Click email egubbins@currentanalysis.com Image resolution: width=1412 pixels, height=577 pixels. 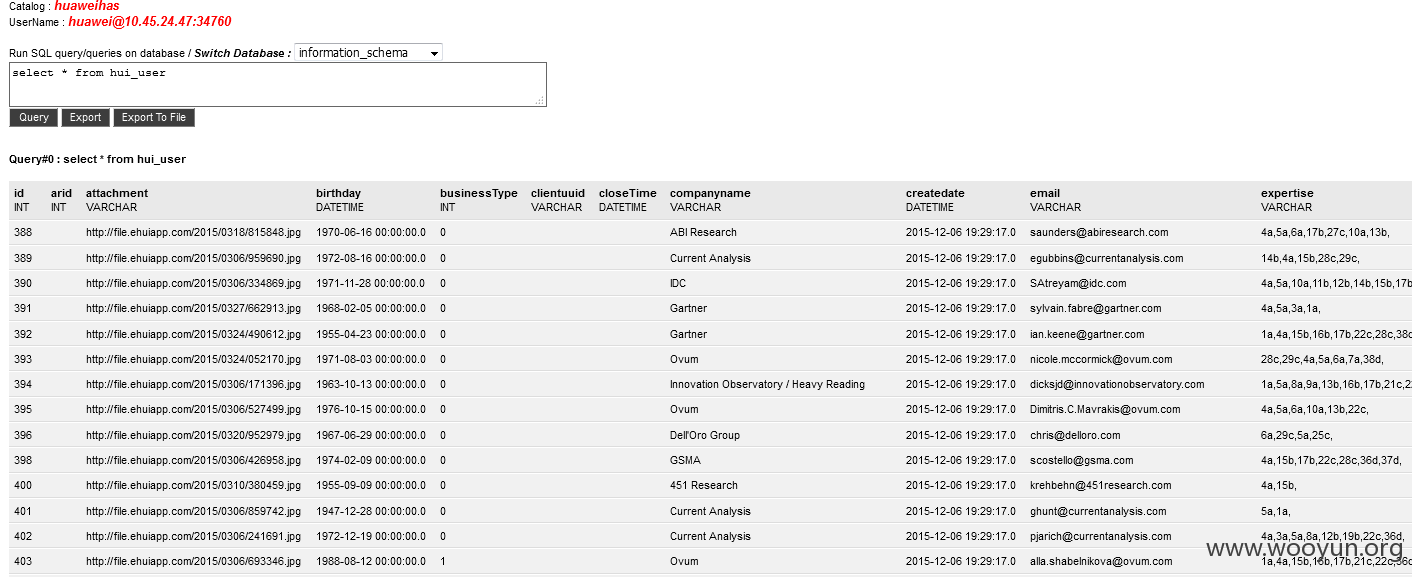point(1106,258)
